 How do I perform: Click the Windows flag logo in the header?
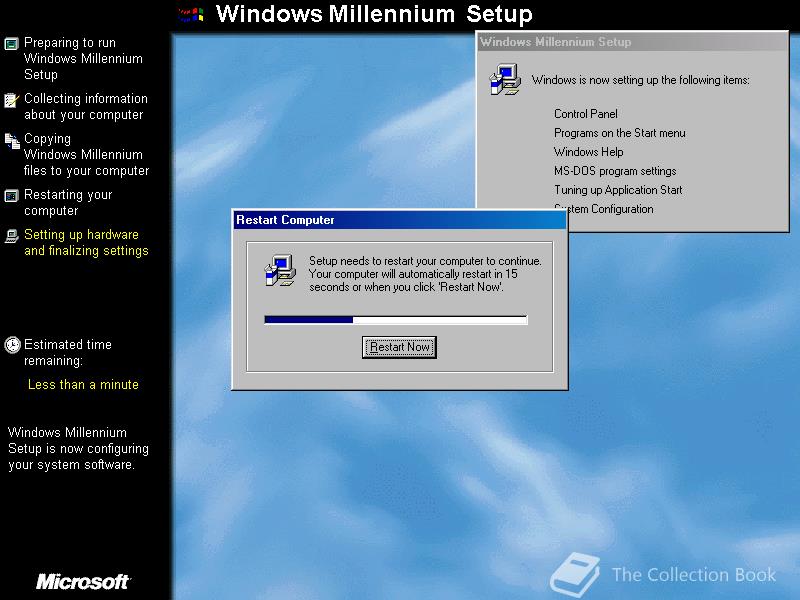coord(191,14)
